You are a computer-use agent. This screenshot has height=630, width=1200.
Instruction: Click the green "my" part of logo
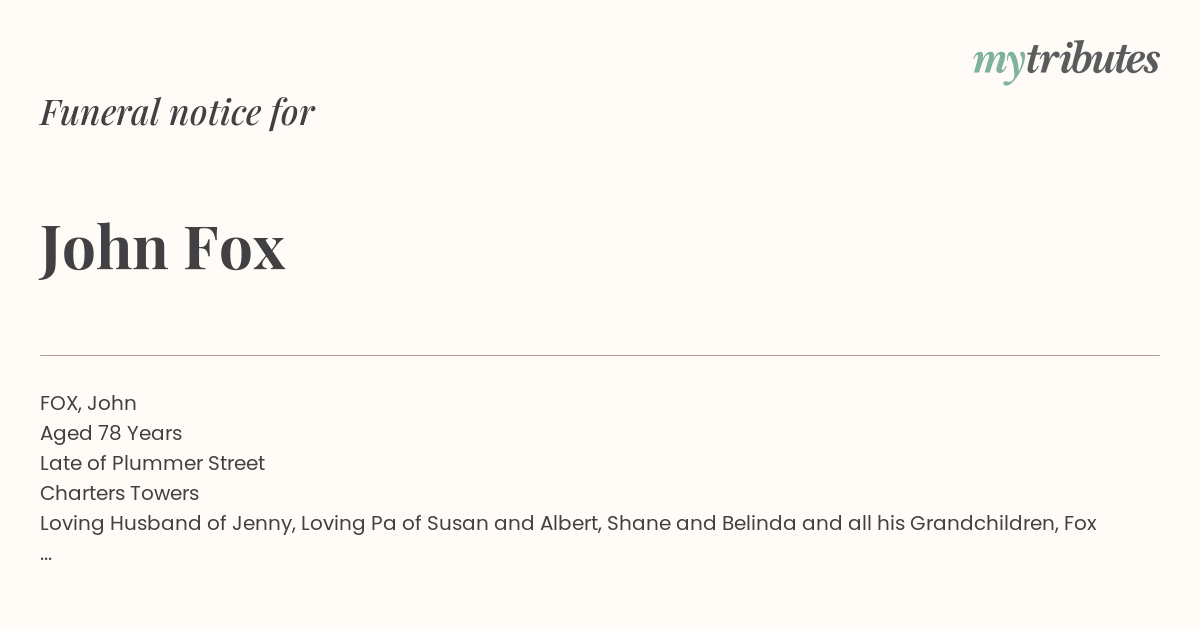998,64
